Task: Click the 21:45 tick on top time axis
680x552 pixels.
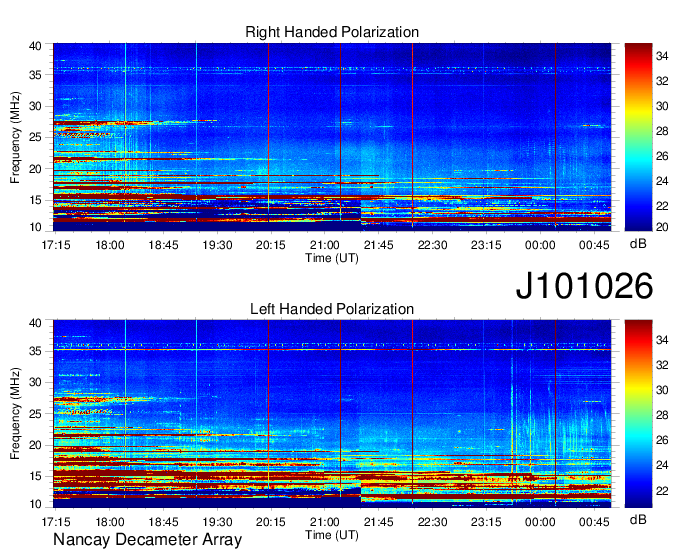Action: point(379,245)
